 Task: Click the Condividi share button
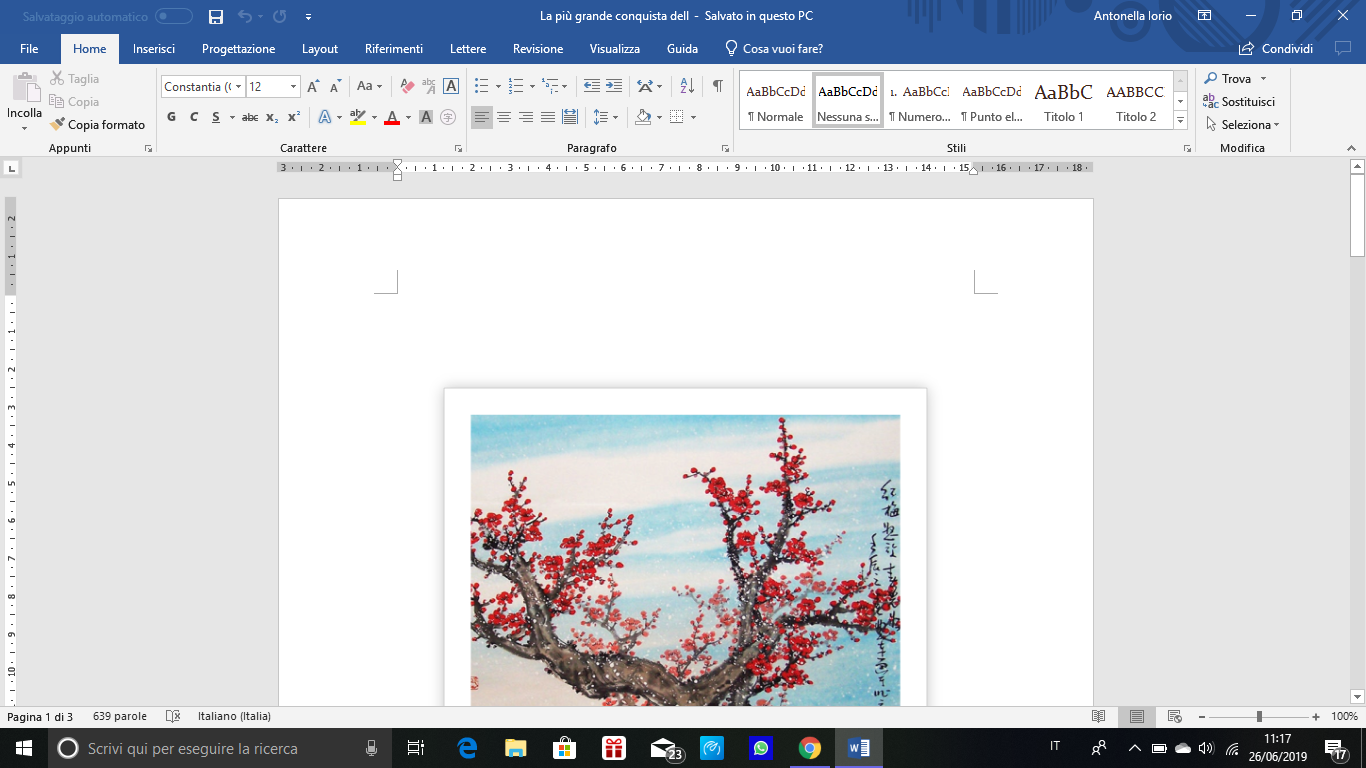(1276, 49)
